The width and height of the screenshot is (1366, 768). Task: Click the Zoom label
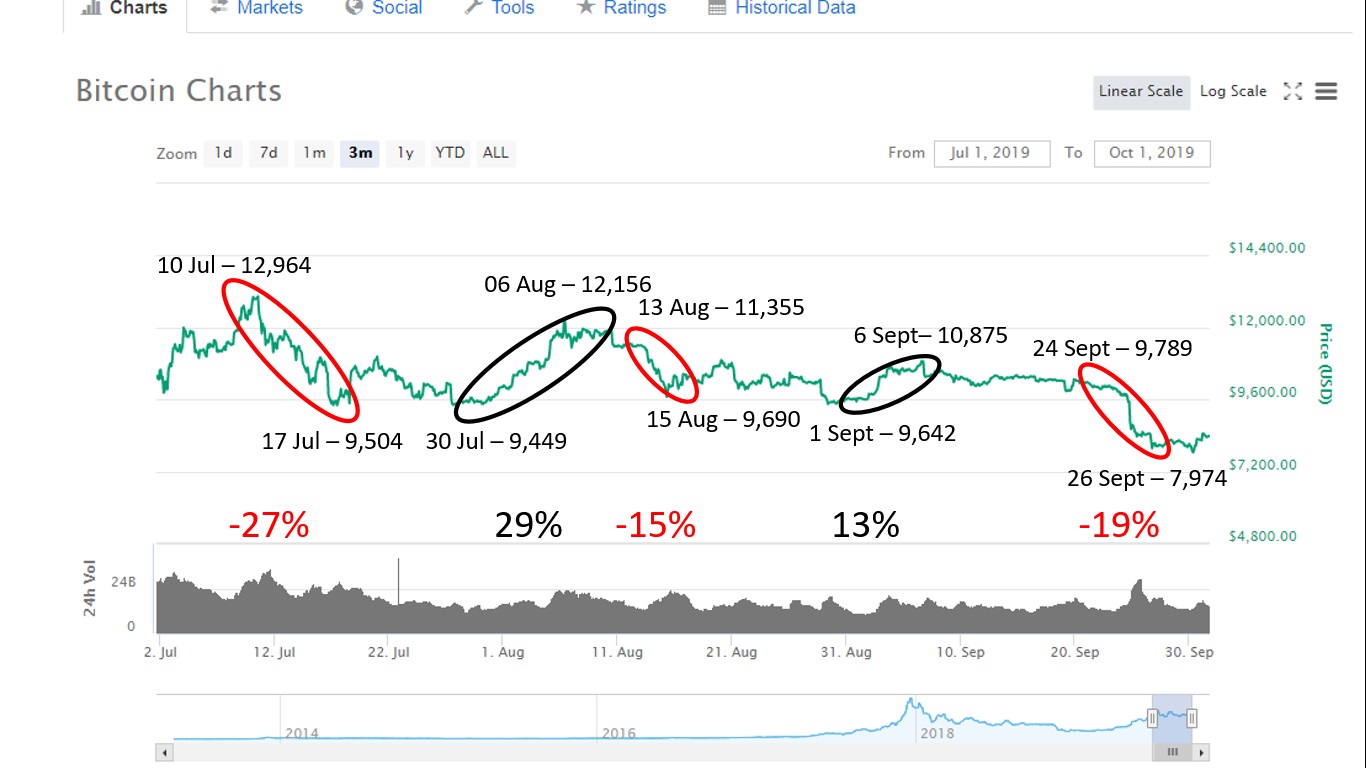177,154
